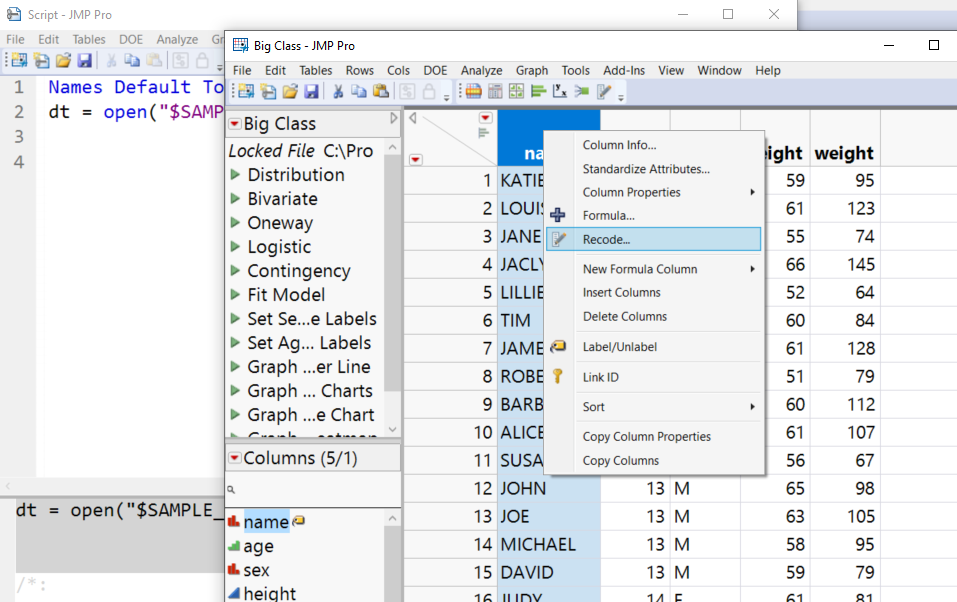Click Paste icon in Big Class toolbar
Screen dimensions: 957x602
click(x=381, y=92)
